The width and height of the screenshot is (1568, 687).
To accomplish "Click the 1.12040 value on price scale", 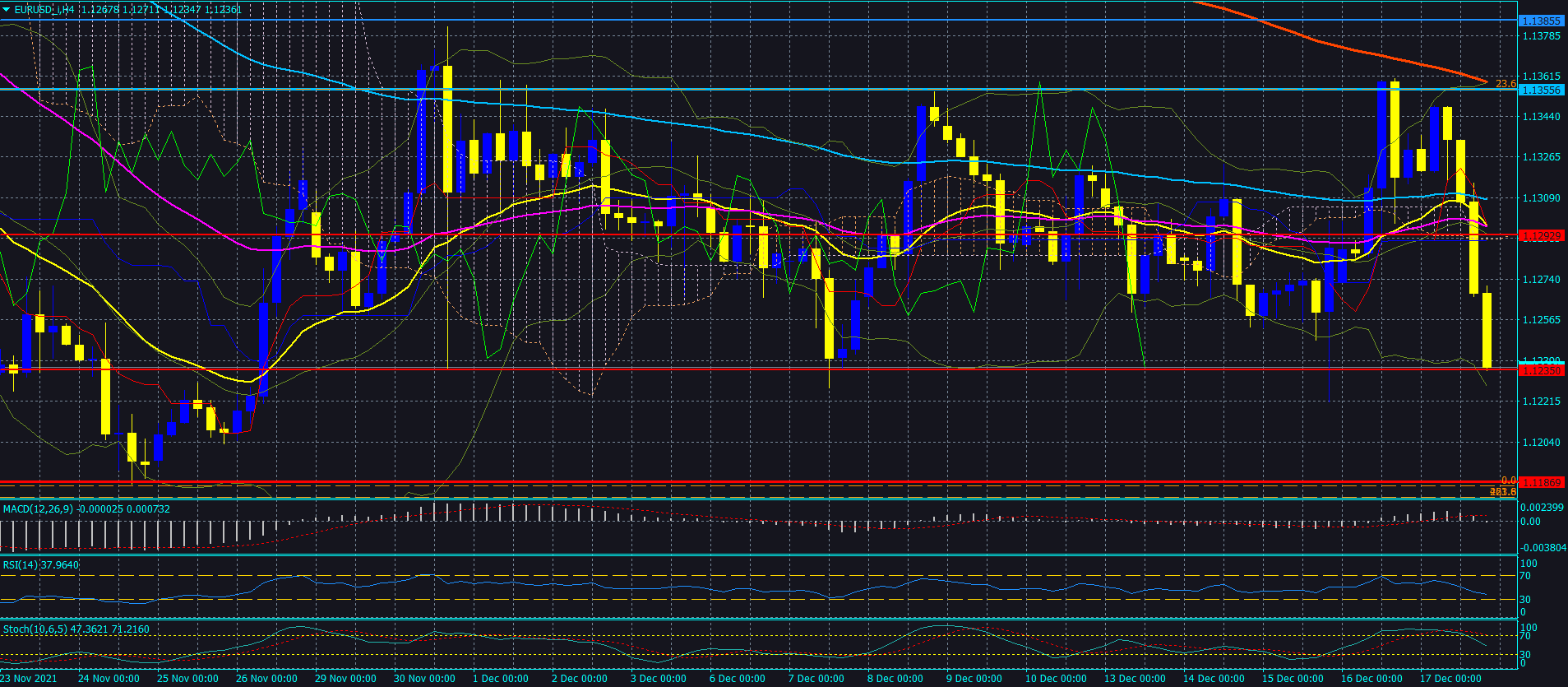I will tap(1542, 443).
